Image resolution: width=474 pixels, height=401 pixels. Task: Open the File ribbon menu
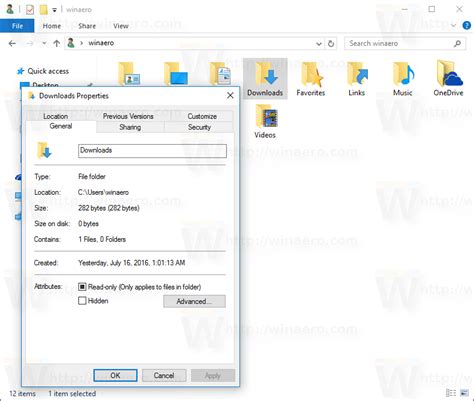coord(17,26)
